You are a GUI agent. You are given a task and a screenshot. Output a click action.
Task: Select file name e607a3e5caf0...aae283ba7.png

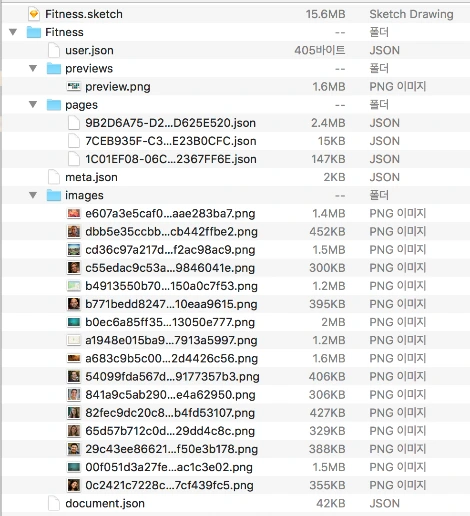click(170, 214)
